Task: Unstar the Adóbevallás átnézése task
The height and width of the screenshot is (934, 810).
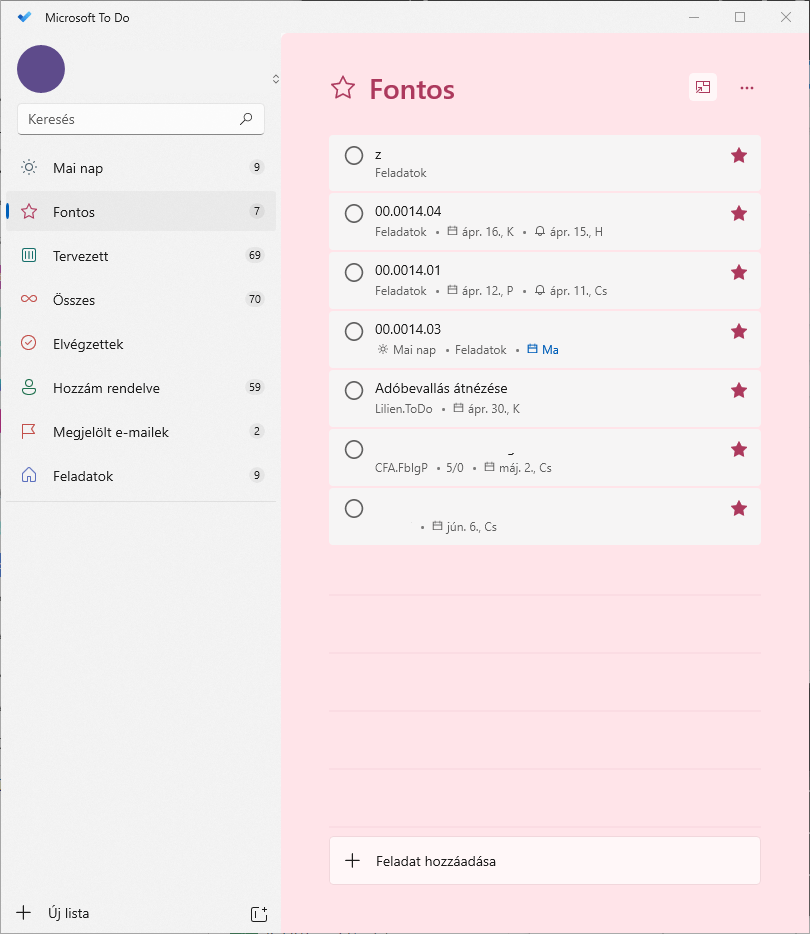Action: click(x=739, y=390)
